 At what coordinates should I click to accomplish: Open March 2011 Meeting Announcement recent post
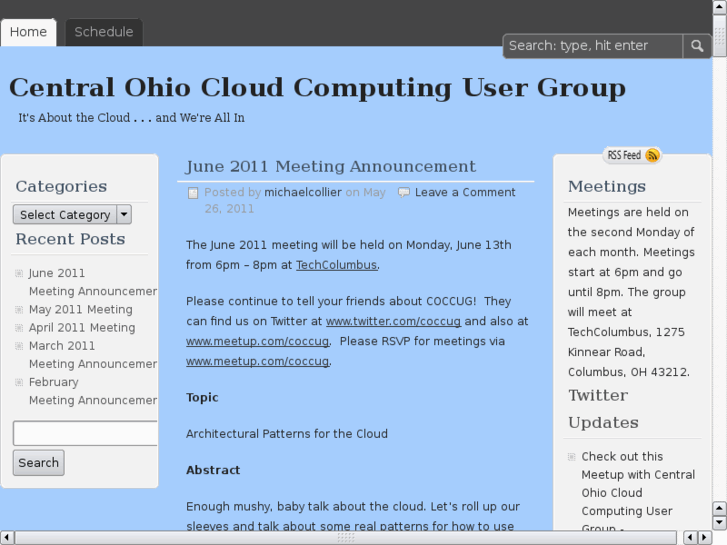point(93,355)
